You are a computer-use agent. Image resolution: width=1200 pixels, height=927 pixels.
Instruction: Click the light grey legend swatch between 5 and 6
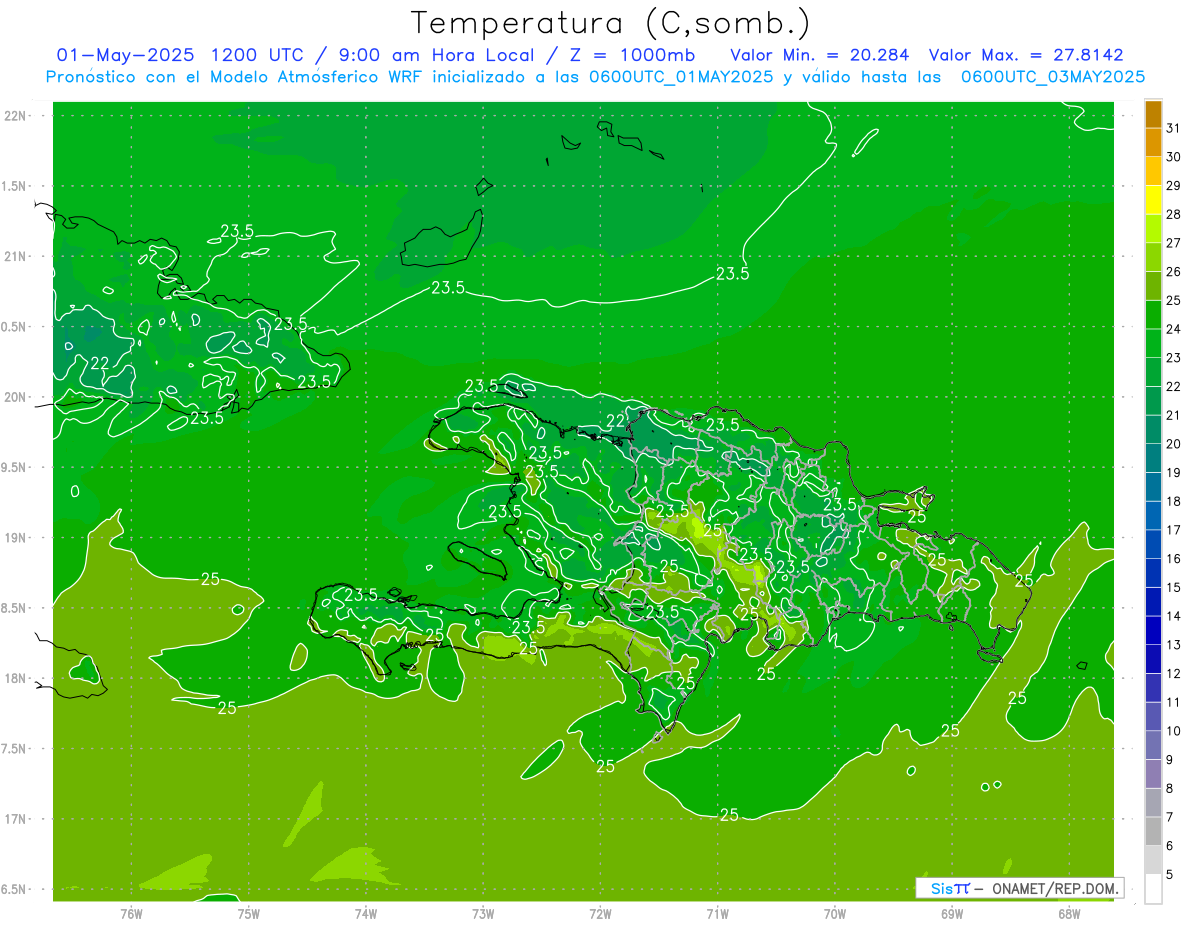point(1153,860)
